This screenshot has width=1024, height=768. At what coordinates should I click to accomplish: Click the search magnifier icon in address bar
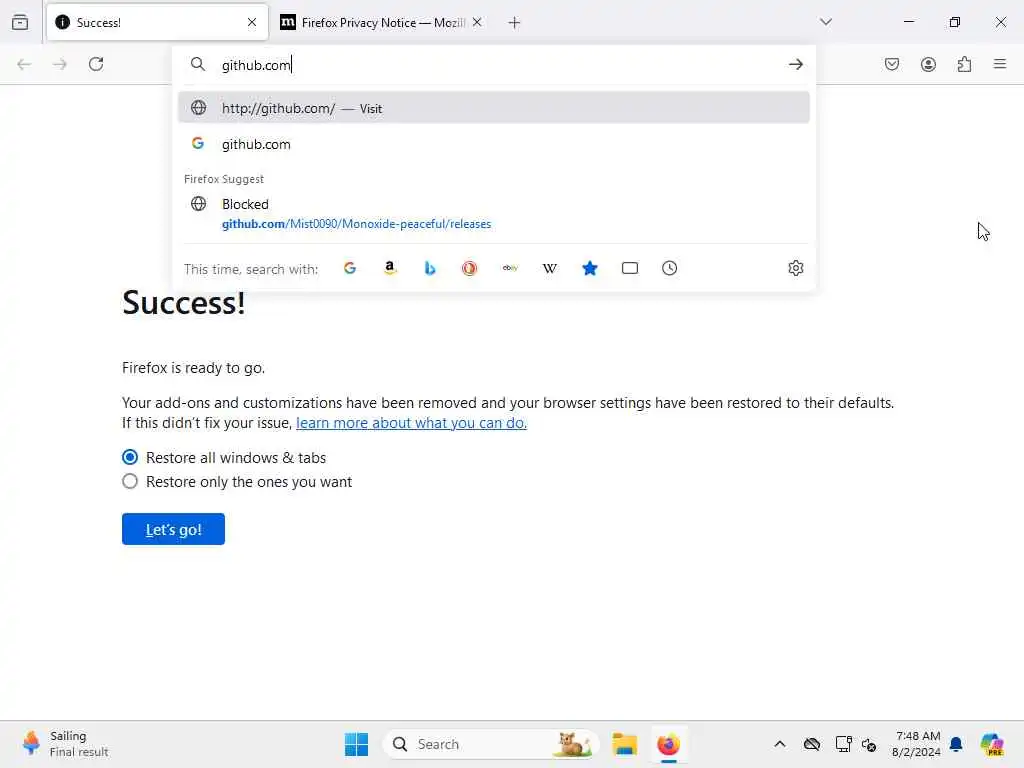198,64
